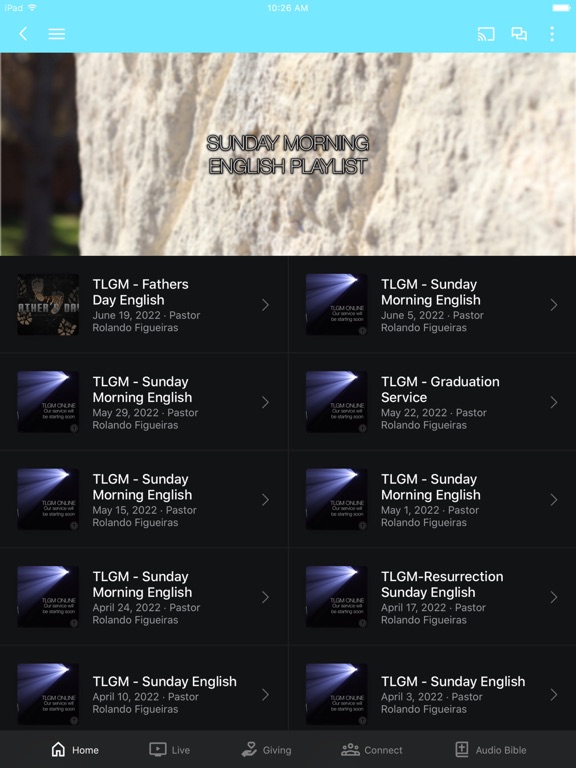Open TLGM-Resurrection Sunday English
The image size is (576, 768).
(432, 597)
